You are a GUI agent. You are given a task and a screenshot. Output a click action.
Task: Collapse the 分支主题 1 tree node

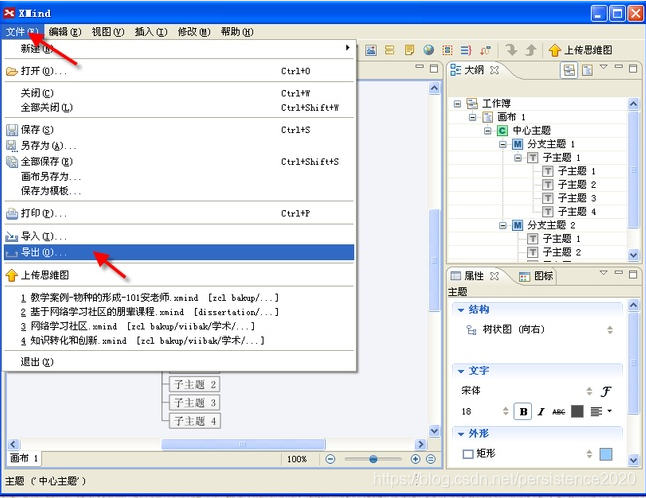[x=503, y=144]
